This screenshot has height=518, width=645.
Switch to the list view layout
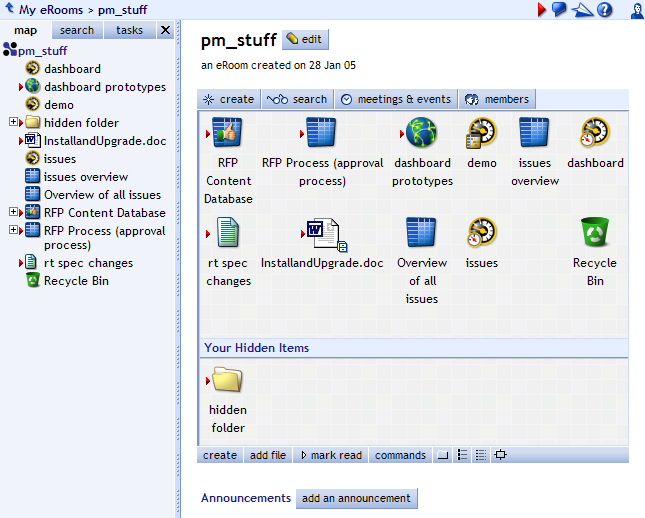click(461, 455)
